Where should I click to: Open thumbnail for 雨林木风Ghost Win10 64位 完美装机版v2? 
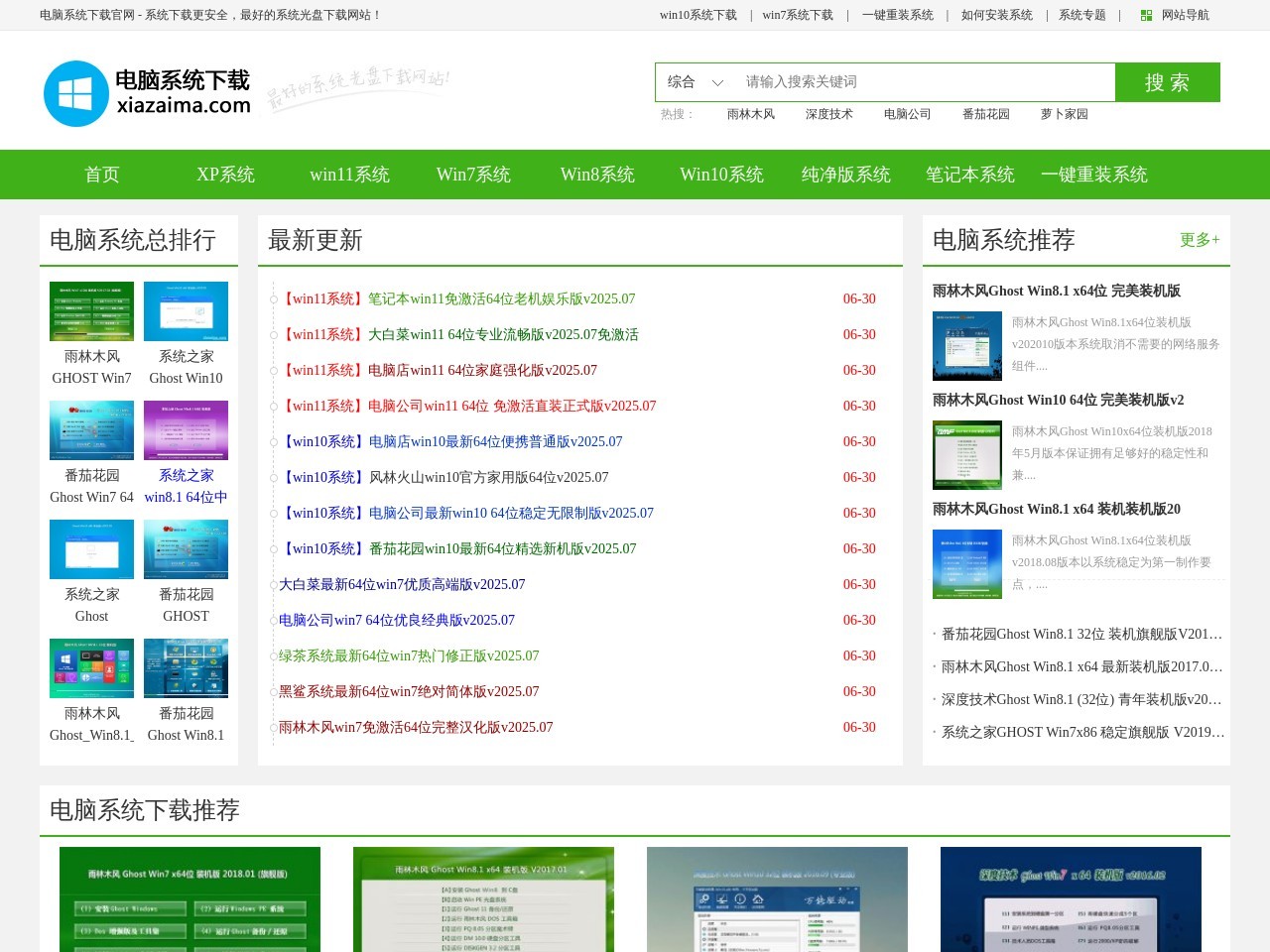967,455
